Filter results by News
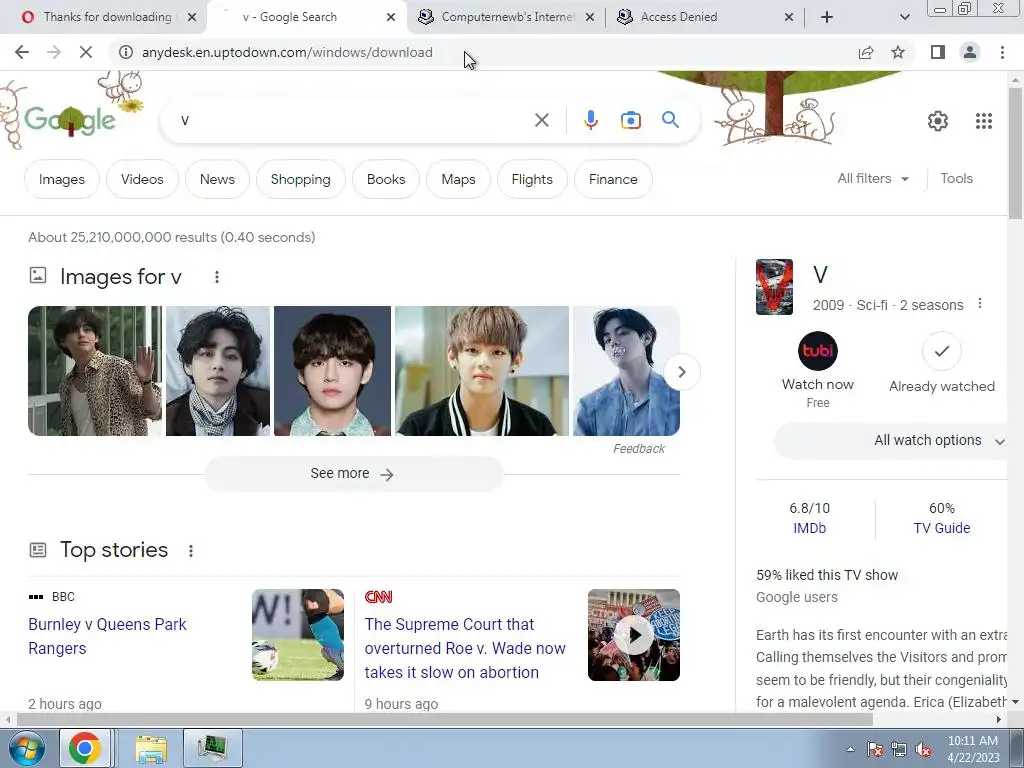Viewport: 1024px width, 768px height. tap(217, 179)
